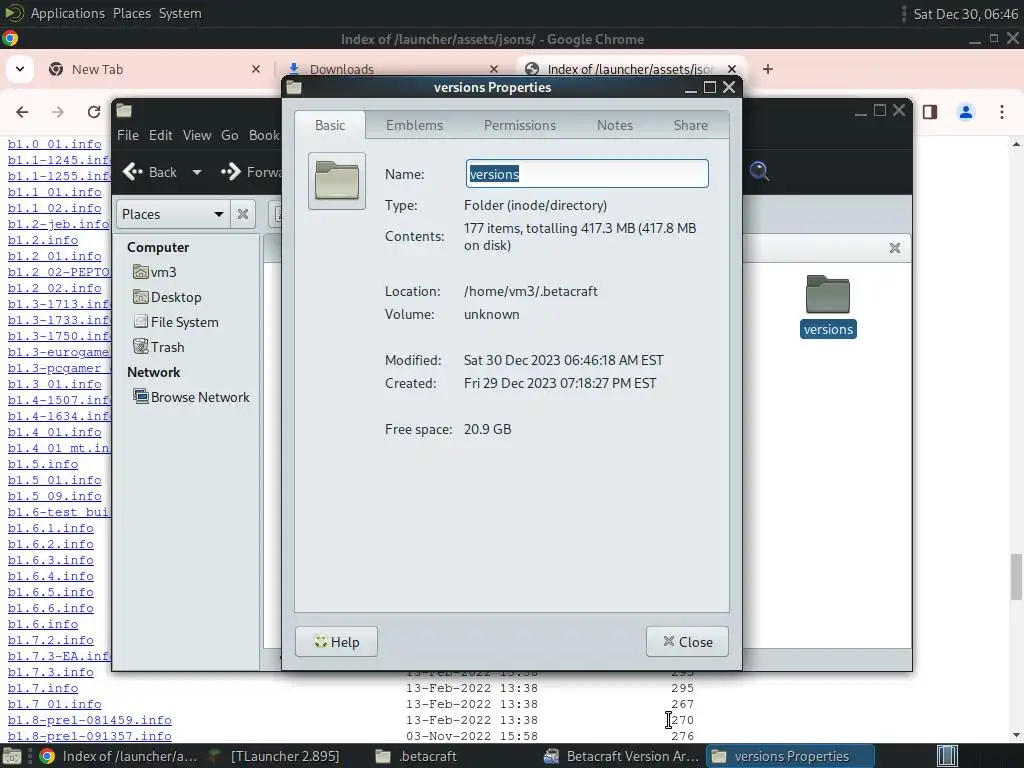Open the b1.8-pre1-081459.info link
The image size is (1024, 768).
[89, 720]
